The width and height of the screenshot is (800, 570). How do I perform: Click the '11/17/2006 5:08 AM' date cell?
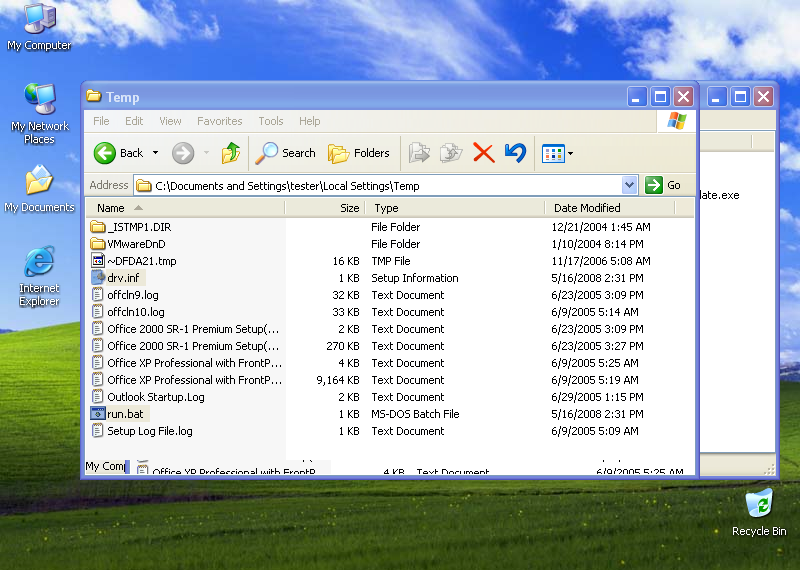(601, 261)
